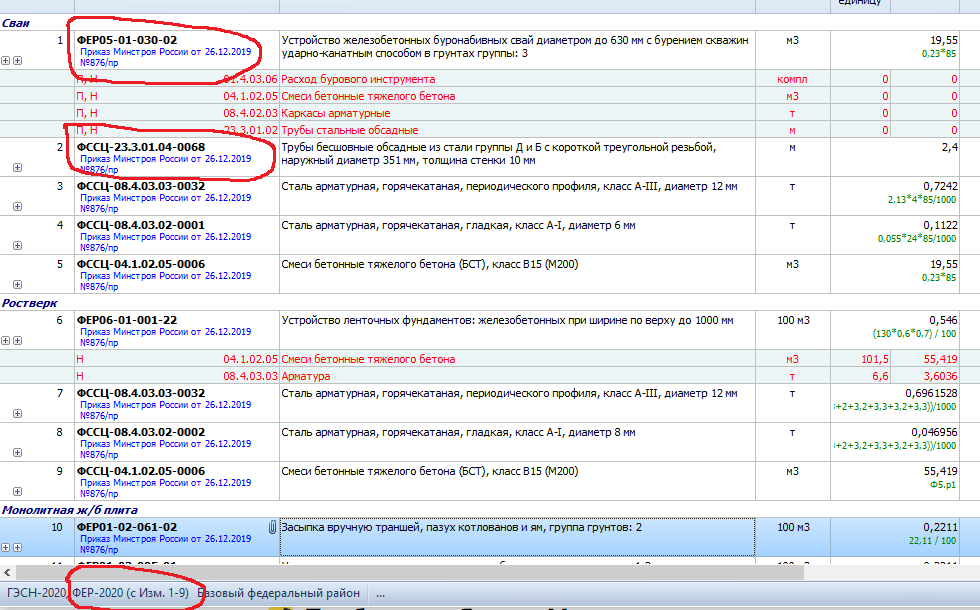The height and width of the screenshot is (610, 980).
Task: Click formula '(130*0,6*0,7) / 100'
Action: (x=914, y=334)
